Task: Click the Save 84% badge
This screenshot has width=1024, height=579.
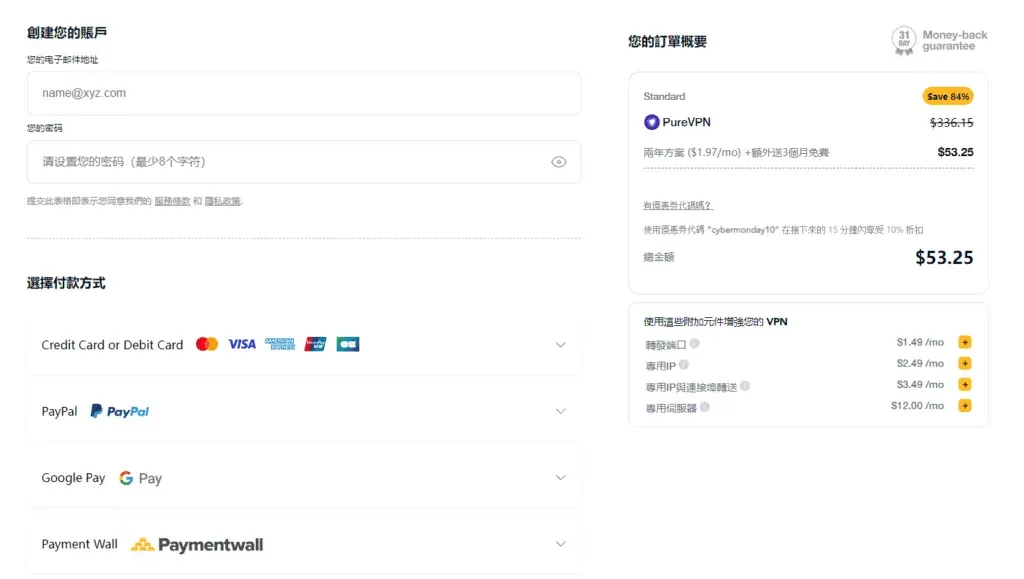Action: [948, 97]
